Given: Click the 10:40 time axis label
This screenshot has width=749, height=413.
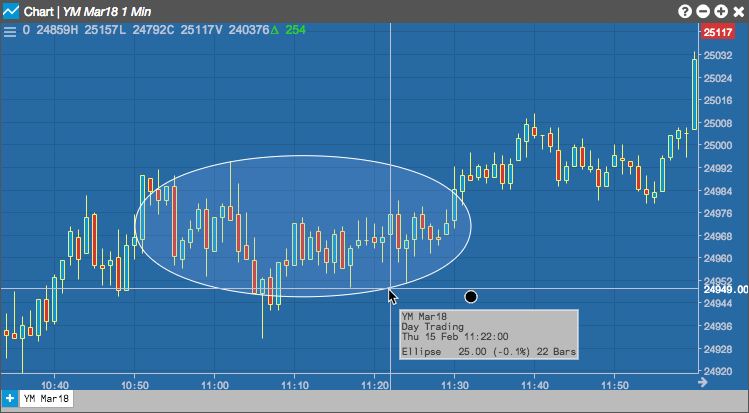Looking at the screenshot, I should pyautogui.click(x=54, y=385).
